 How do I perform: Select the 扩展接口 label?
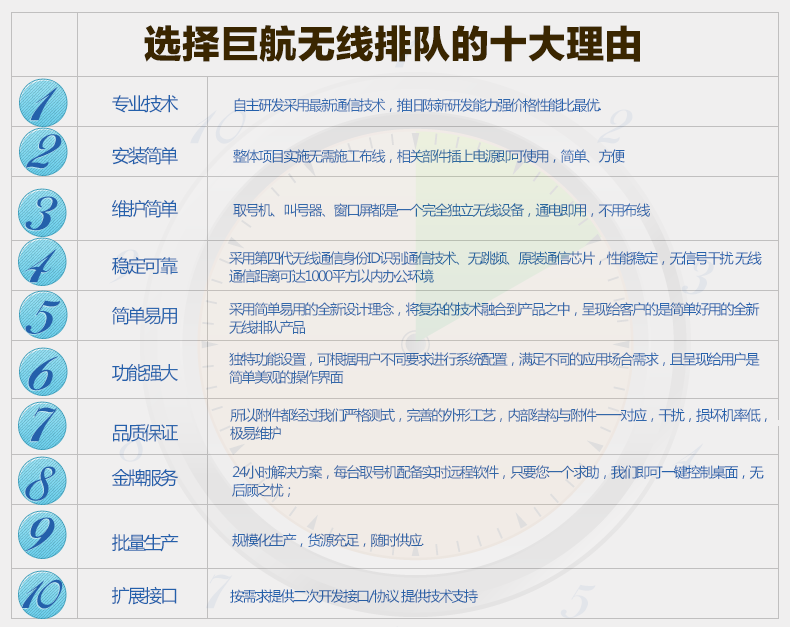(x=144, y=595)
